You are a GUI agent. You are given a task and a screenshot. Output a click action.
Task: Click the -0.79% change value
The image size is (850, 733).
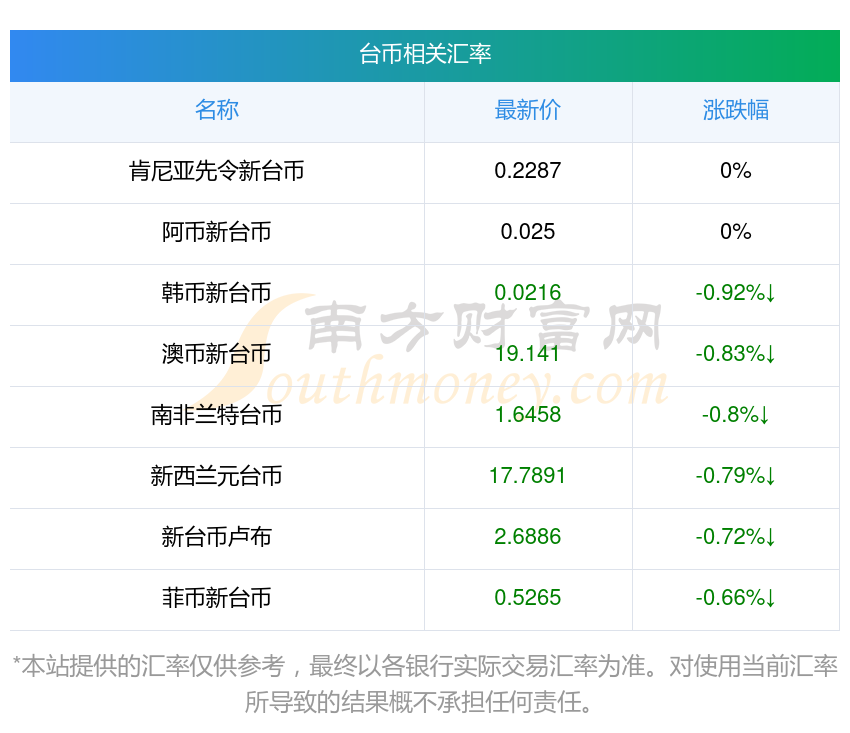(x=736, y=476)
